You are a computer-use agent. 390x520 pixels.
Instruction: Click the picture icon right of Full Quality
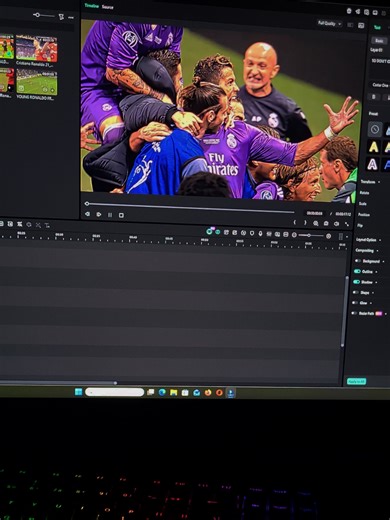point(361,25)
